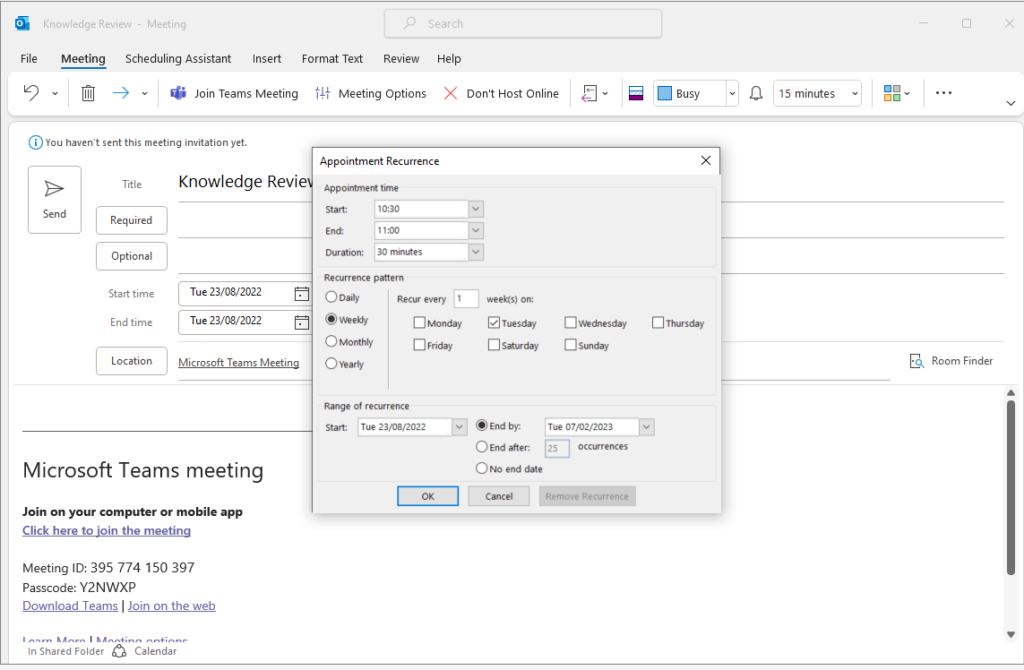Click the response options icon
The height and width of the screenshot is (670, 1024).
pos(589,93)
